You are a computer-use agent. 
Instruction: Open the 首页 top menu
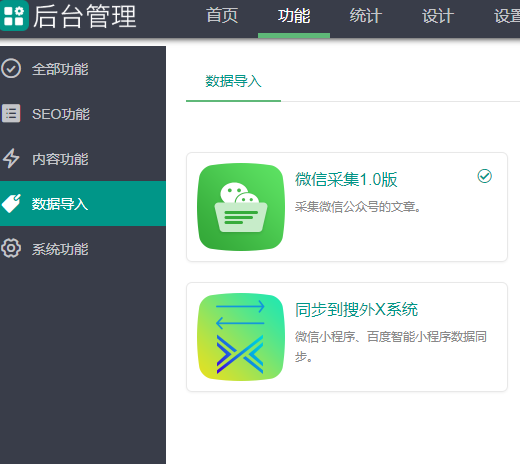point(222,16)
